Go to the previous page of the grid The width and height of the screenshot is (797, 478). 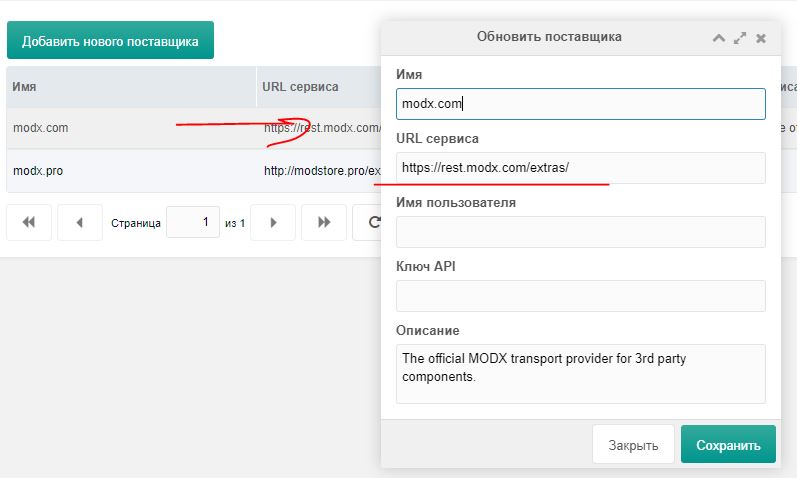point(80,222)
